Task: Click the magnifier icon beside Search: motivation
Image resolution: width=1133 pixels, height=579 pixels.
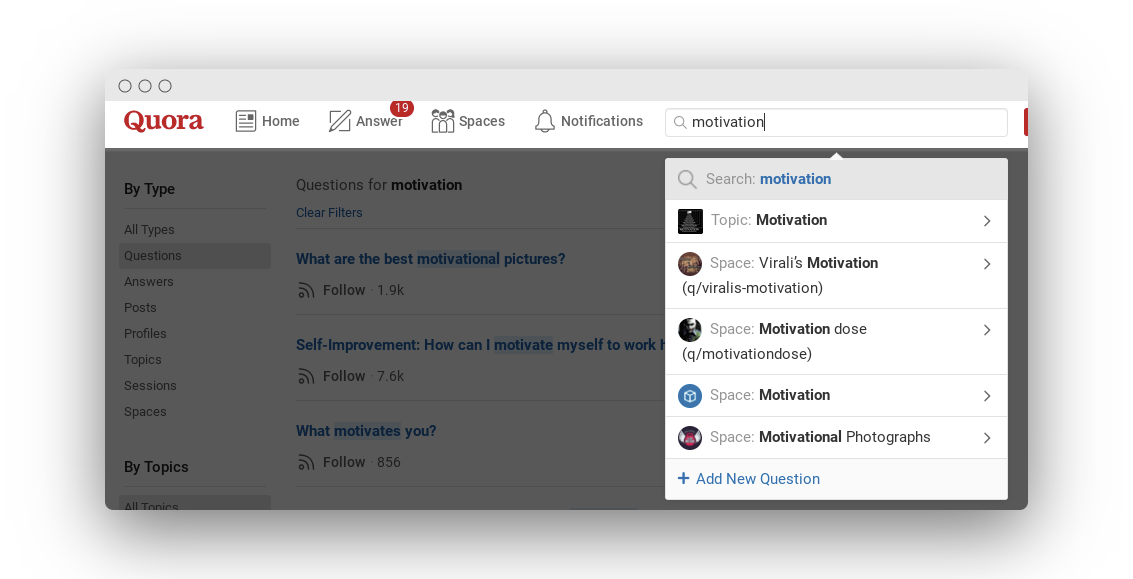Action: (687, 179)
